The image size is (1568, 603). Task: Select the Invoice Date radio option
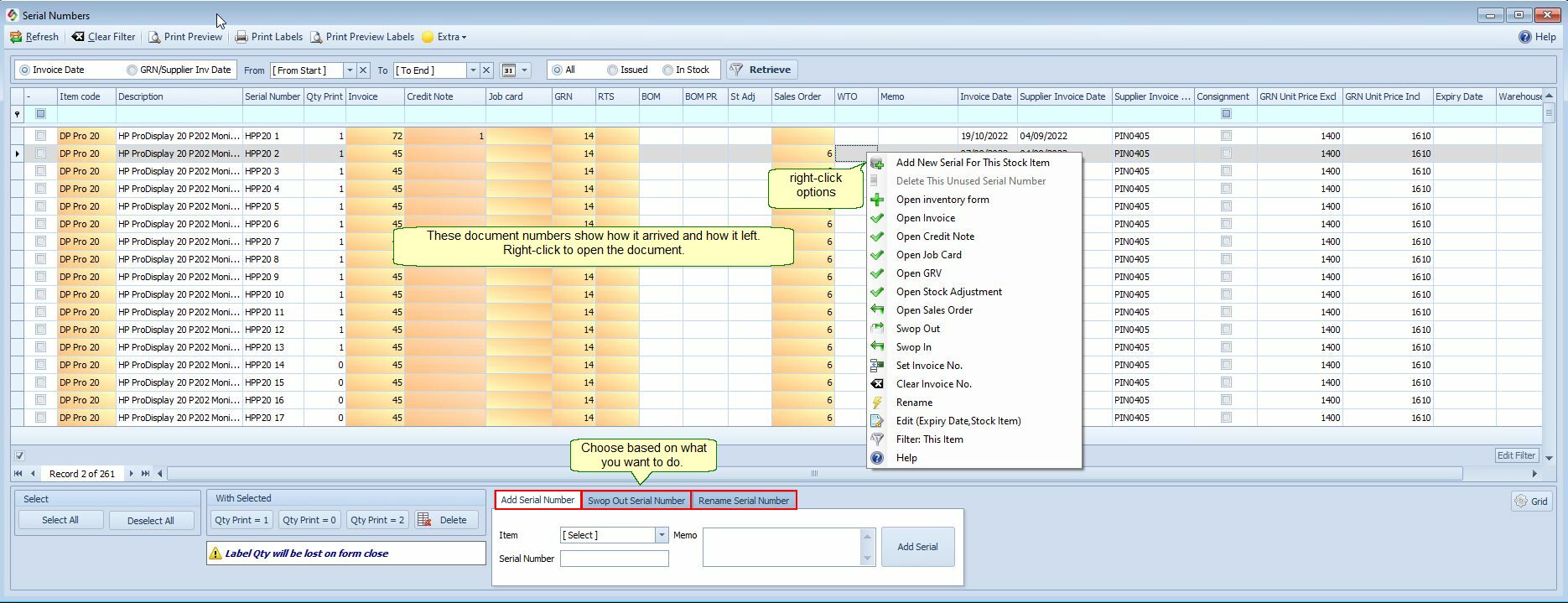pos(24,70)
